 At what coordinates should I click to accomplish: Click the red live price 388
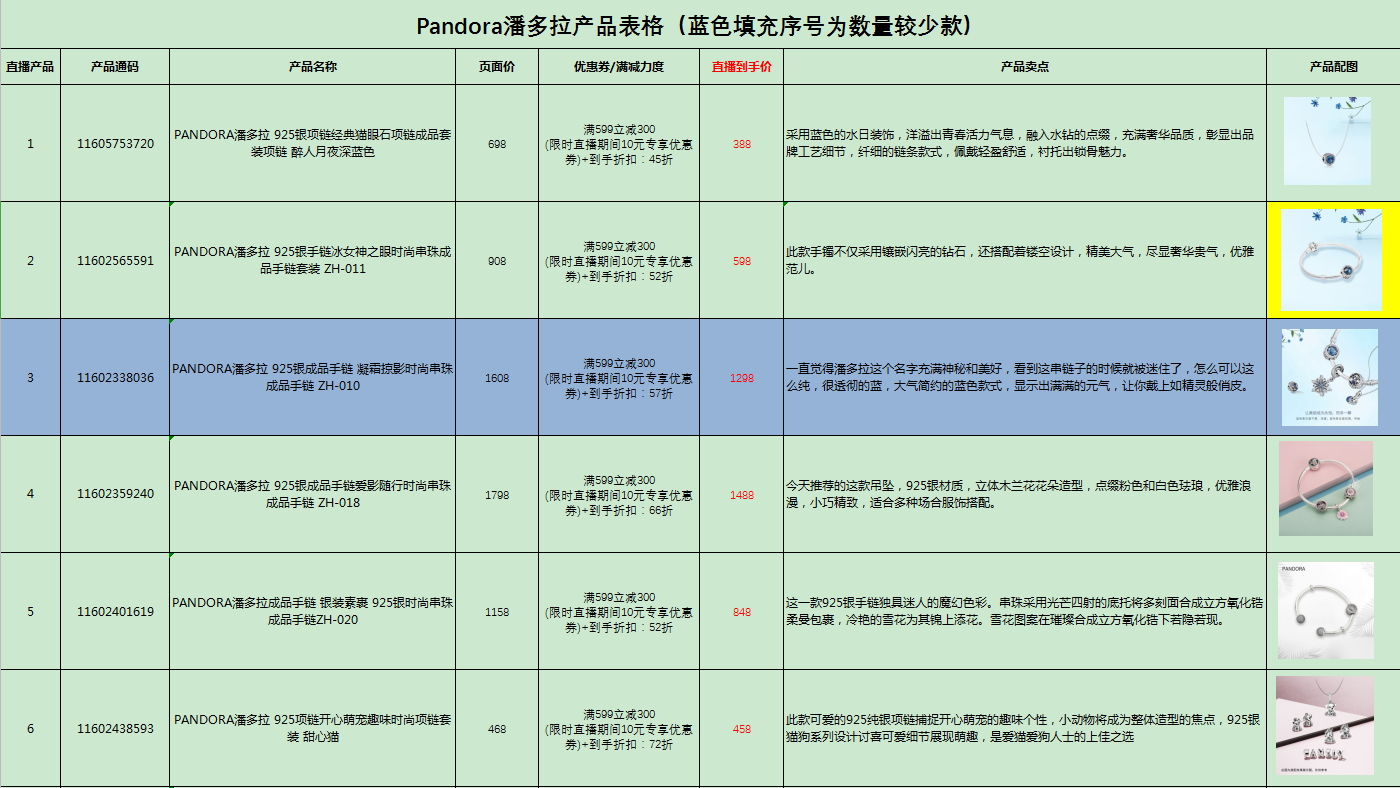click(741, 143)
